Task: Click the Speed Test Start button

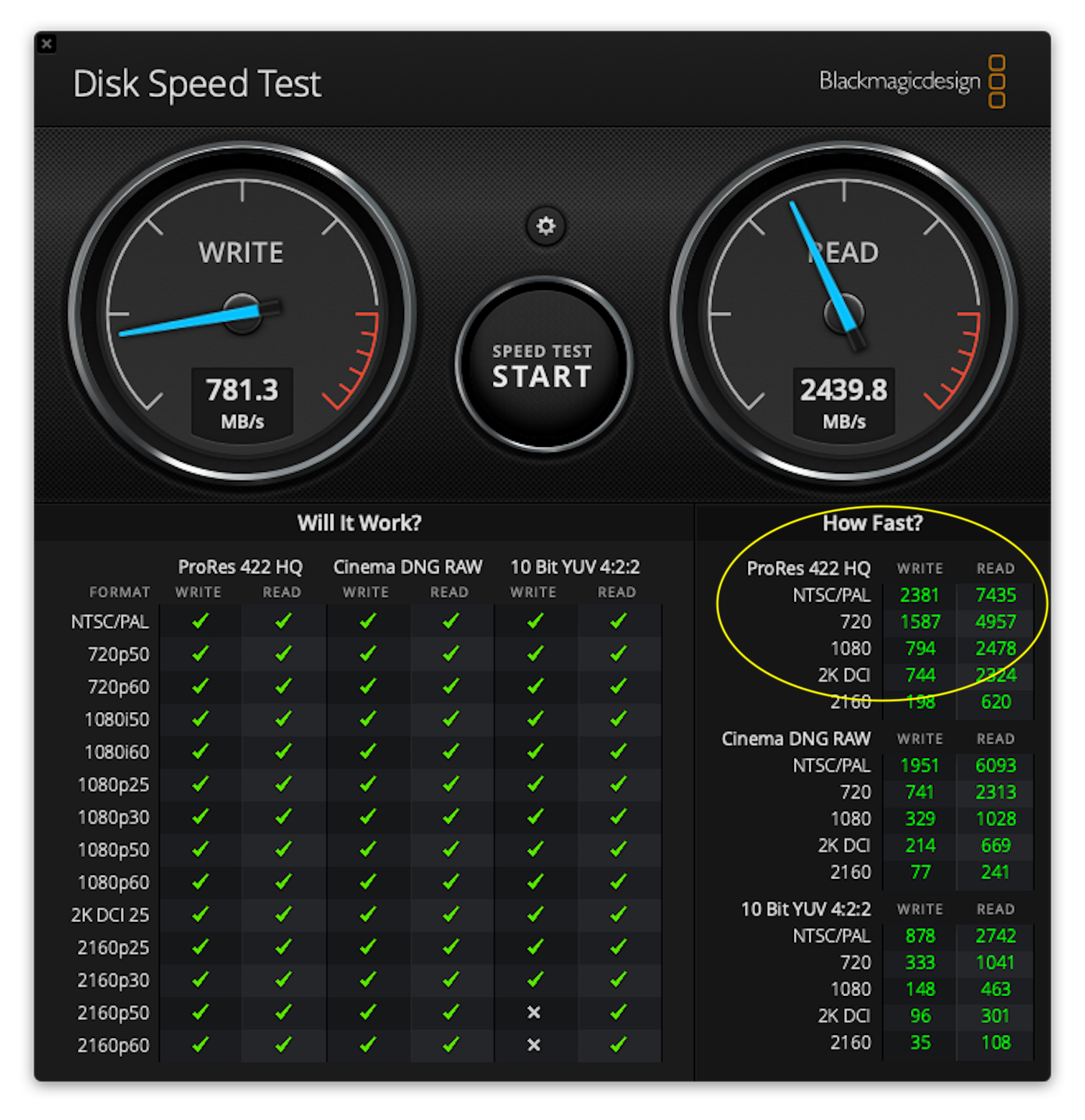Action: point(543,365)
